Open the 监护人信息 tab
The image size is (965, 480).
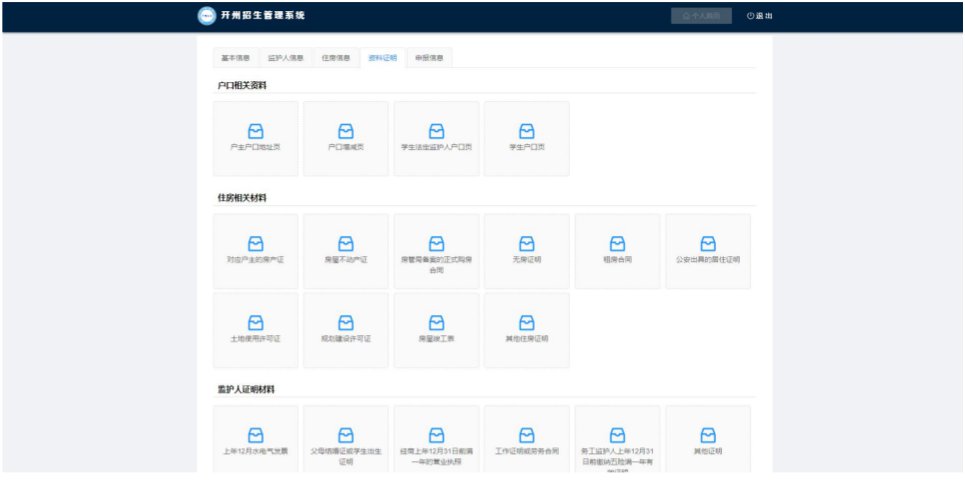[285, 58]
